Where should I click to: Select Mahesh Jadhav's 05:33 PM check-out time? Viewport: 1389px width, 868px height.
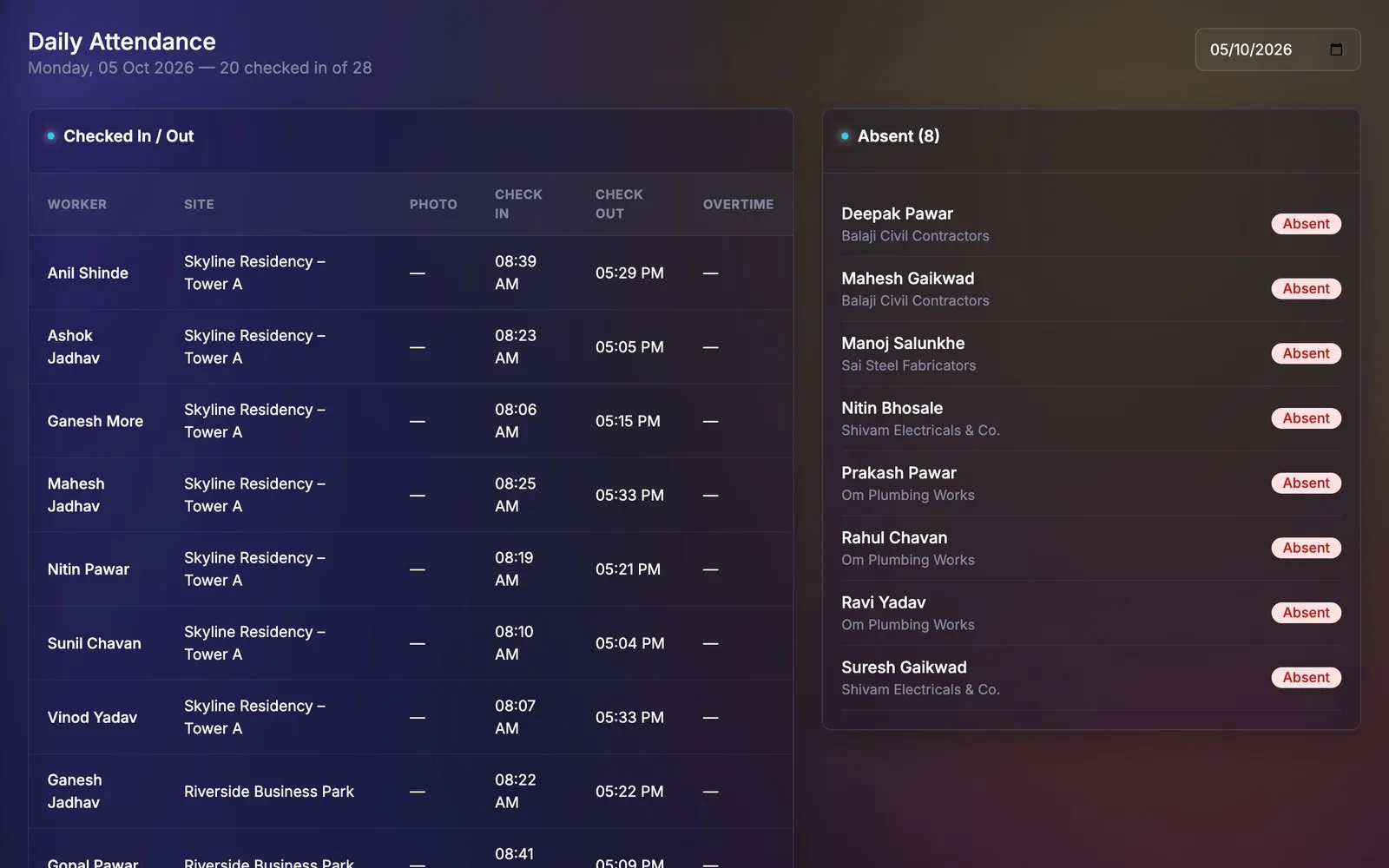tap(629, 495)
